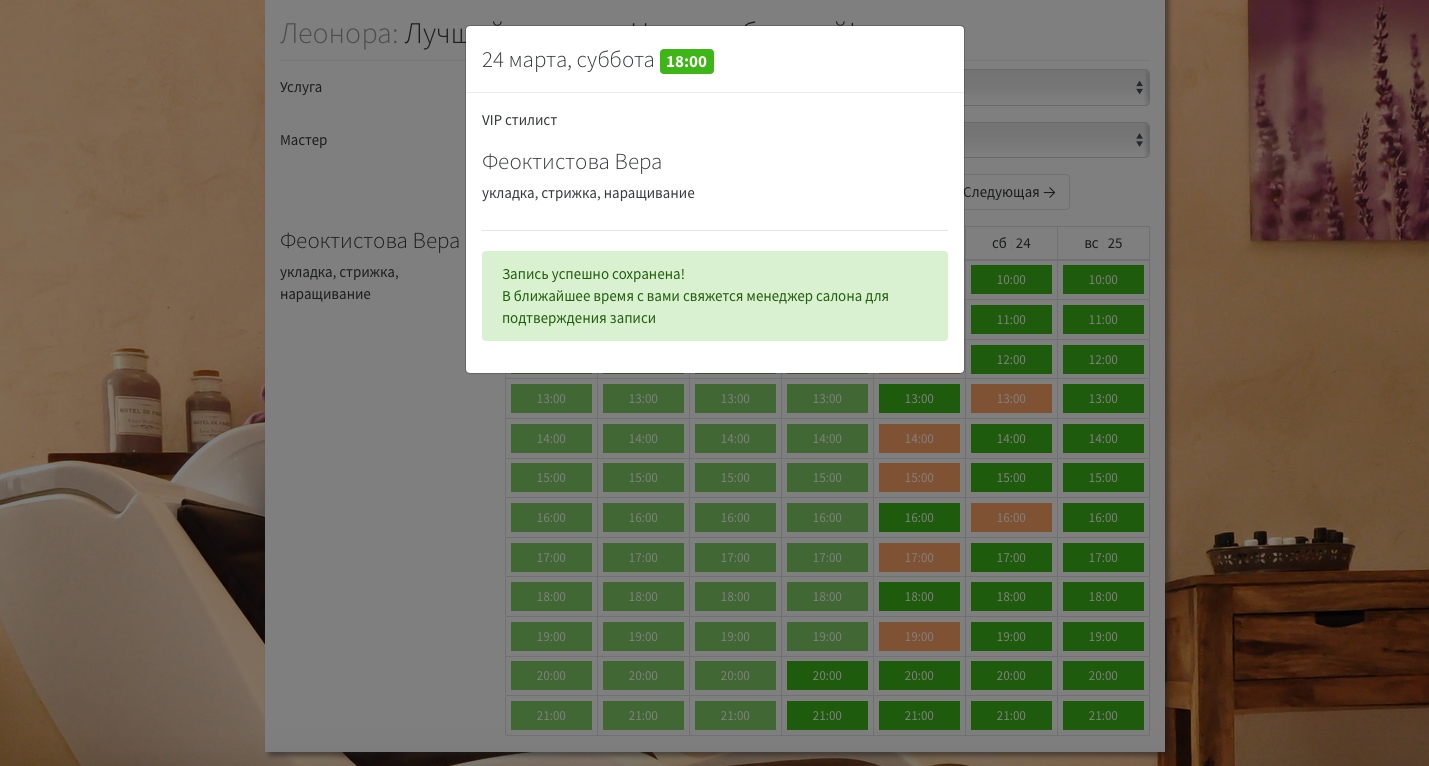The width and height of the screenshot is (1429, 766).
Task: Select the 20:00 slot on сб 24
Action: coord(1011,676)
